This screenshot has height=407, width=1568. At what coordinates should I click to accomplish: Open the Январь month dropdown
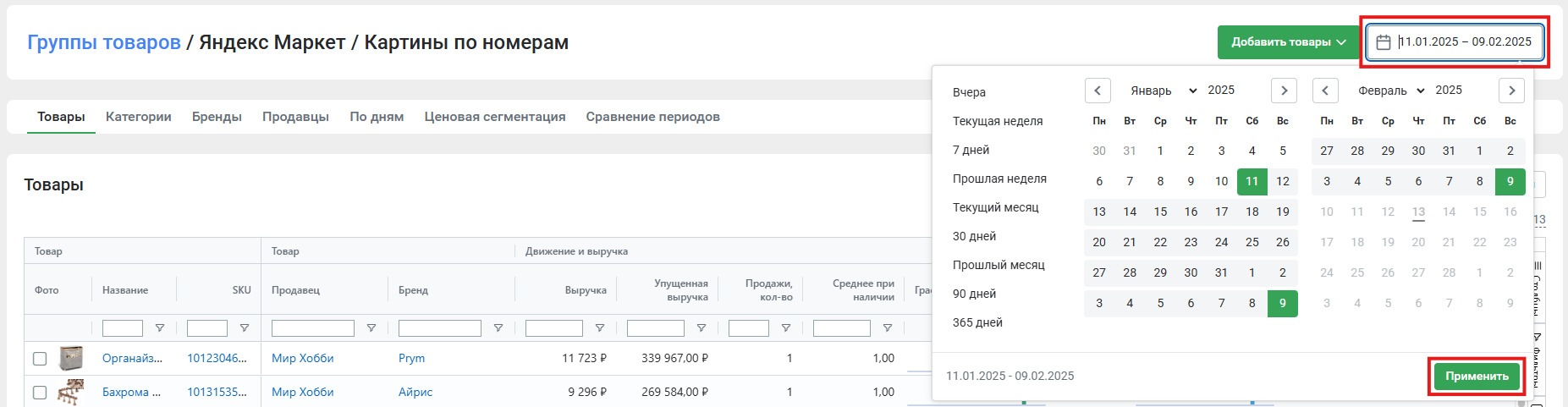point(1164,91)
